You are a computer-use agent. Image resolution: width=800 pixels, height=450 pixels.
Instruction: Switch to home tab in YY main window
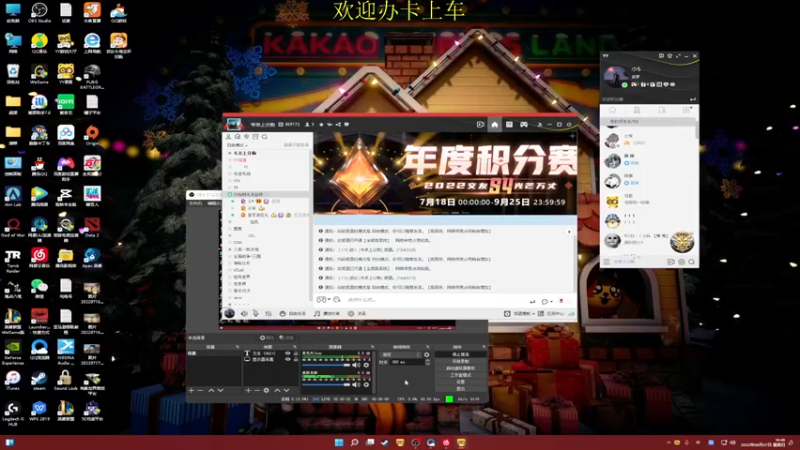click(x=612, y=110)
